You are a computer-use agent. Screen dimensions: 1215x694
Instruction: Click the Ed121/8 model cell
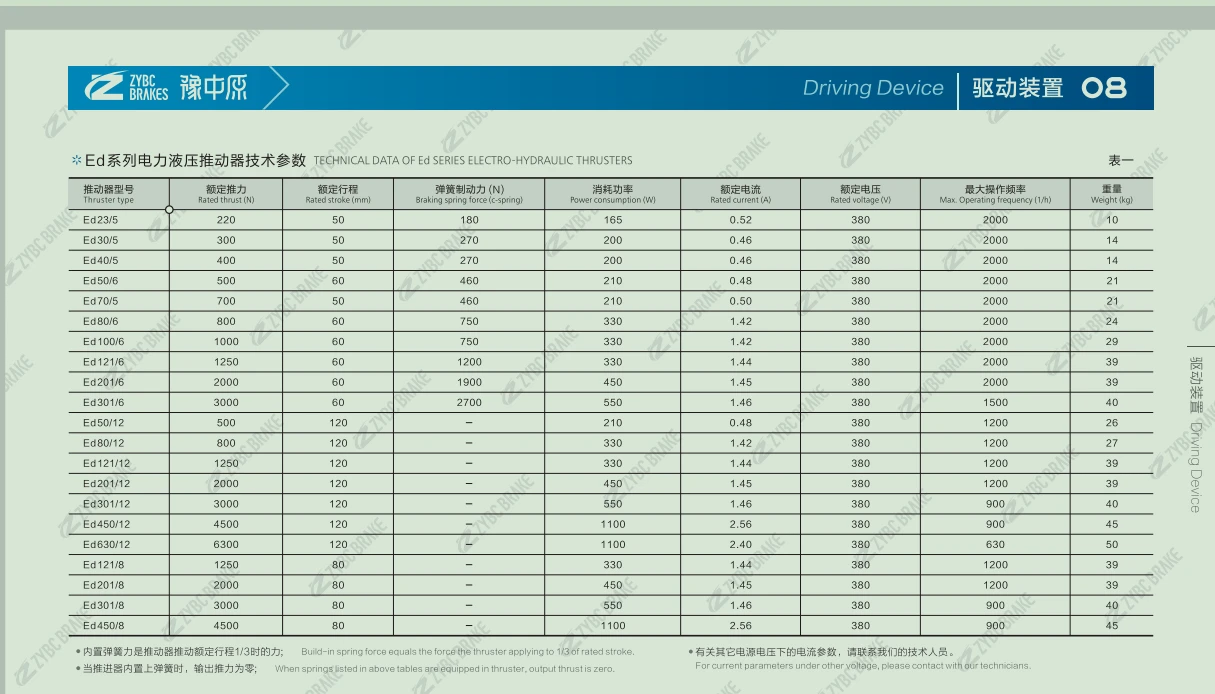[103, 565]
